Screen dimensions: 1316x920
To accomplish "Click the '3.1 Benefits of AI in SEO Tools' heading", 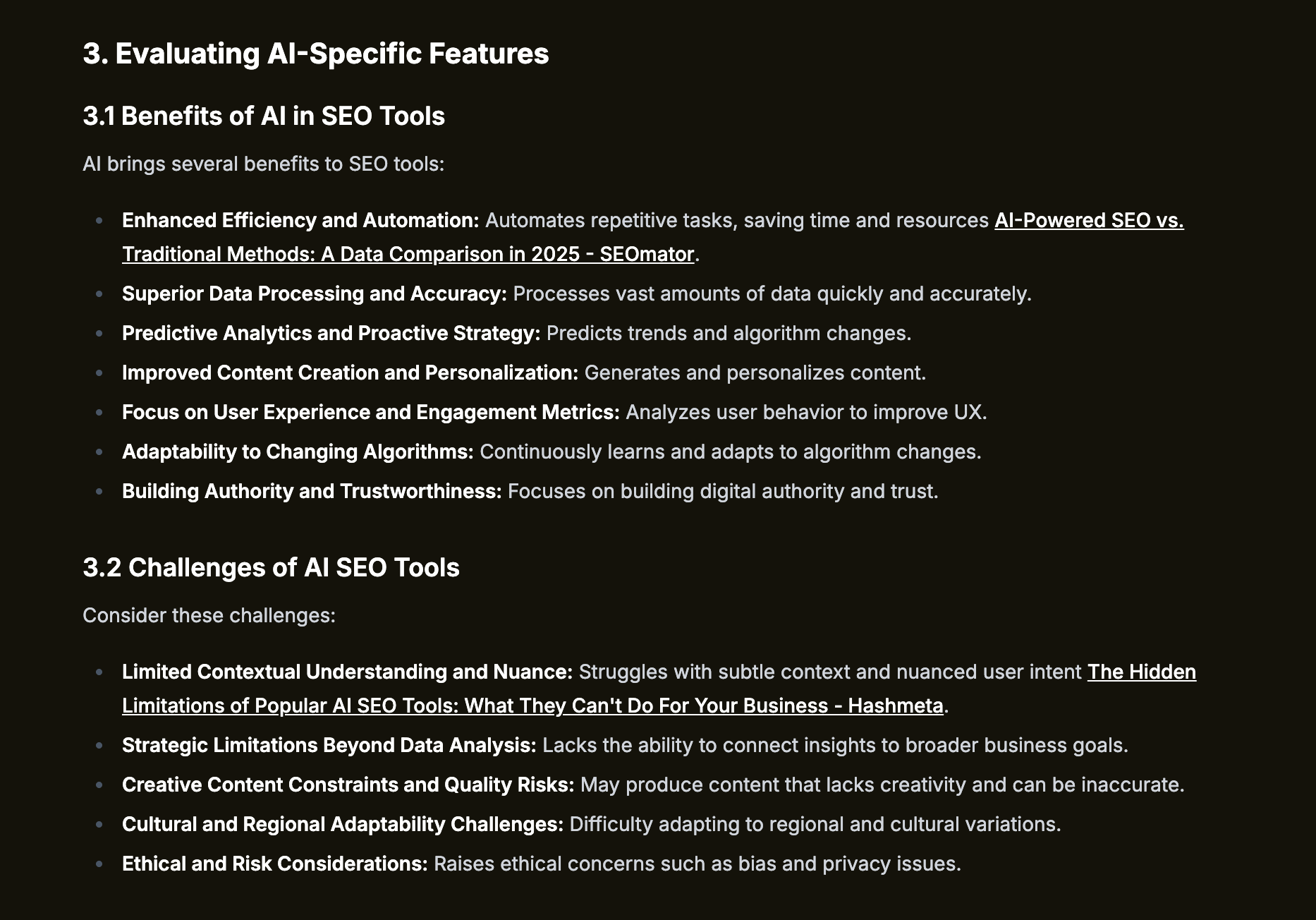I will pos(264,116).
